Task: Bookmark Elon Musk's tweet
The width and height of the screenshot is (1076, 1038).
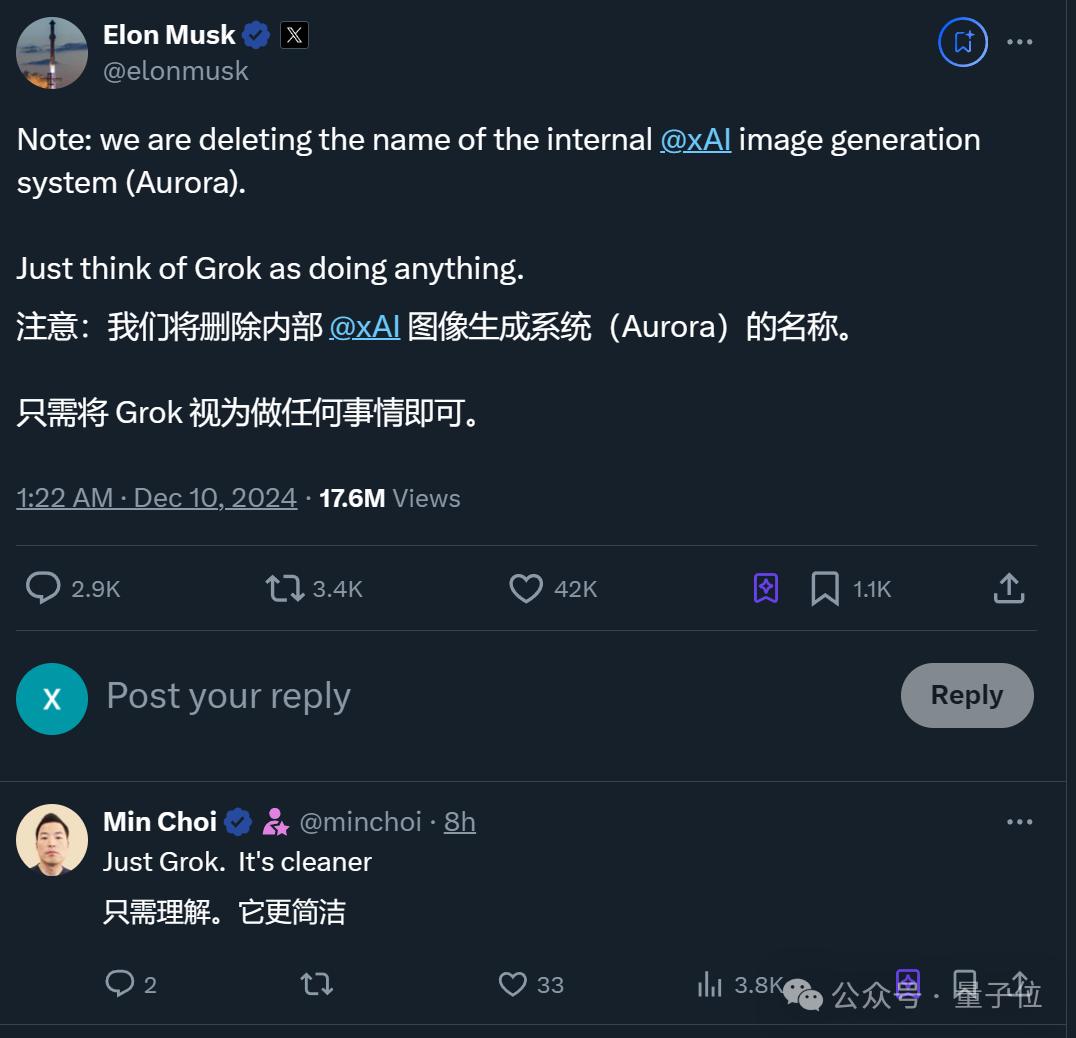Action: pyautogui.click(x=824, y=589)
